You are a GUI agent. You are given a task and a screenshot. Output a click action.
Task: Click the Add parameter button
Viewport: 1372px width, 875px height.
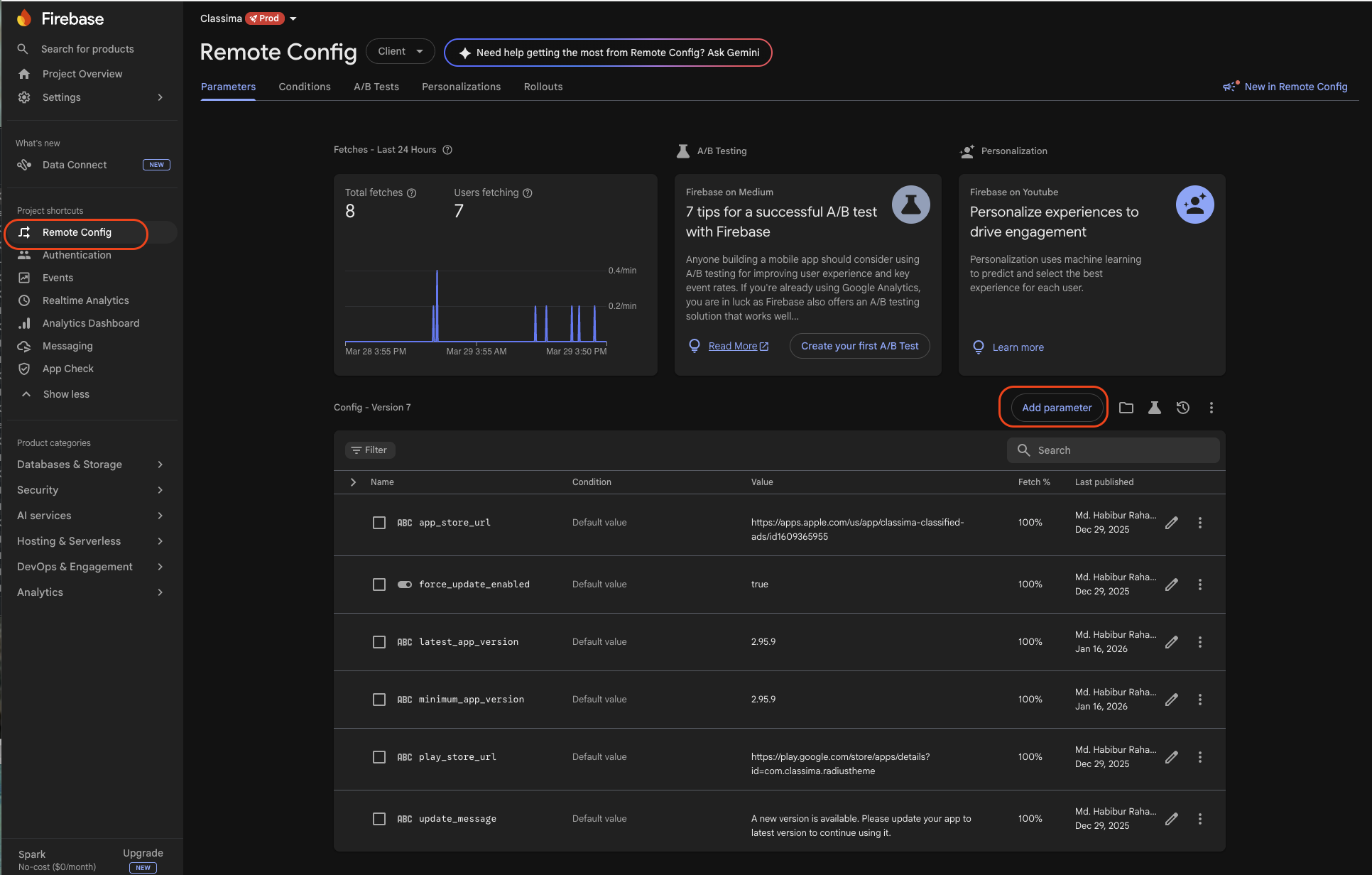click(1057, 408)
